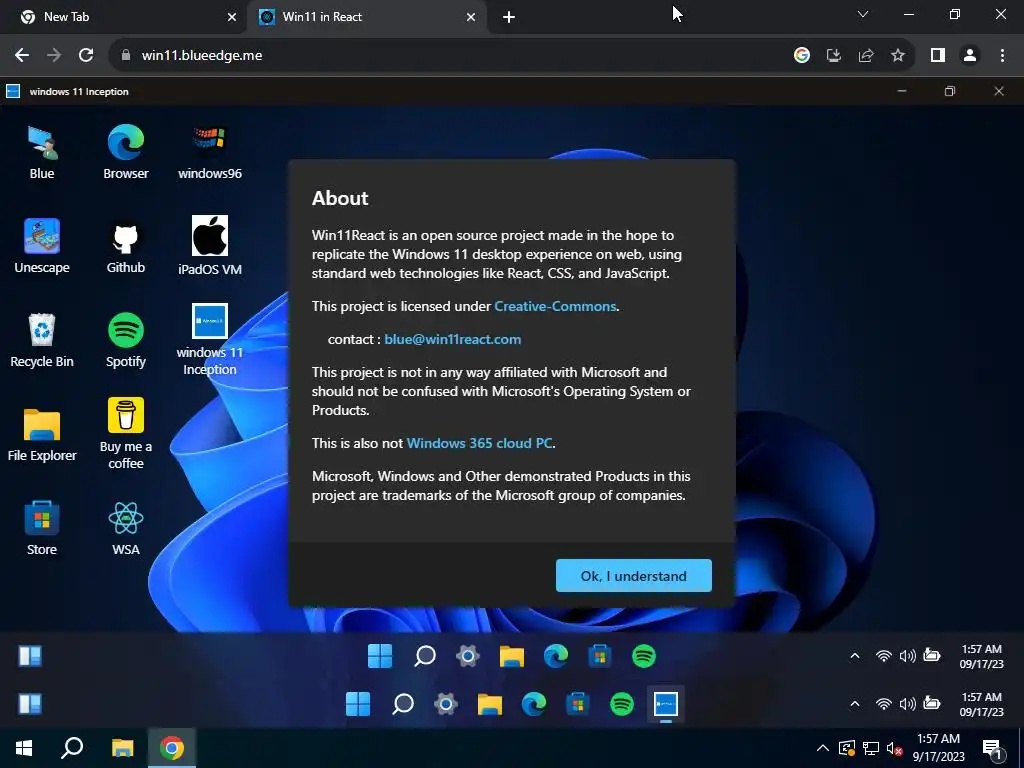This screenshot has height=768, width=1024.
Task: Open Store on the lower web taskbar
Action: [577, 704]
